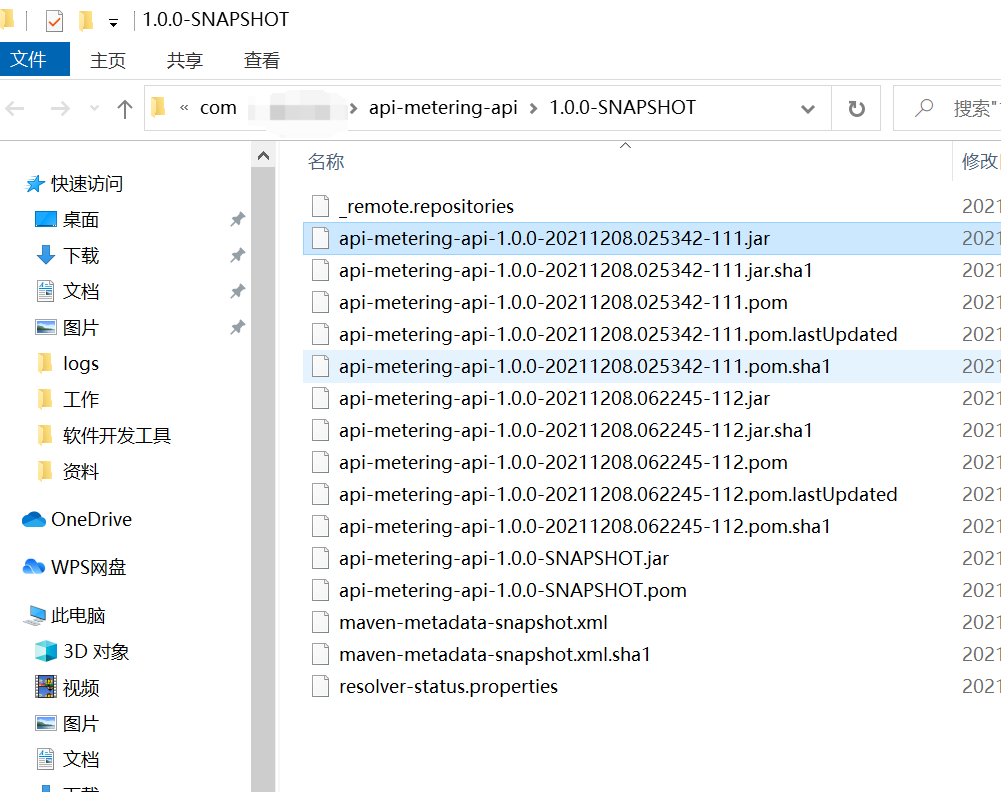The width and height of the screenshot is (1001, 792).
Task: Refresh the current folder
Action: point(856,108)
